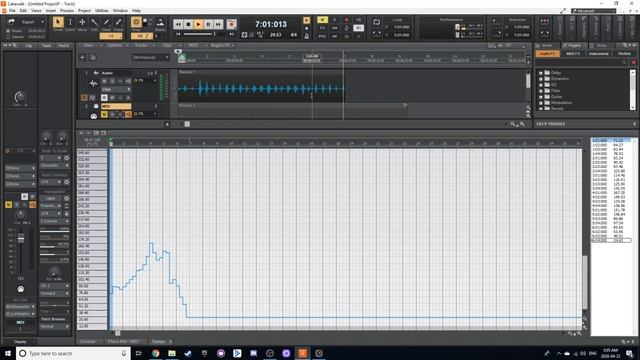Select the Smart tool
The width and height of the screenshot is (640, 360).
click(58, 22)
